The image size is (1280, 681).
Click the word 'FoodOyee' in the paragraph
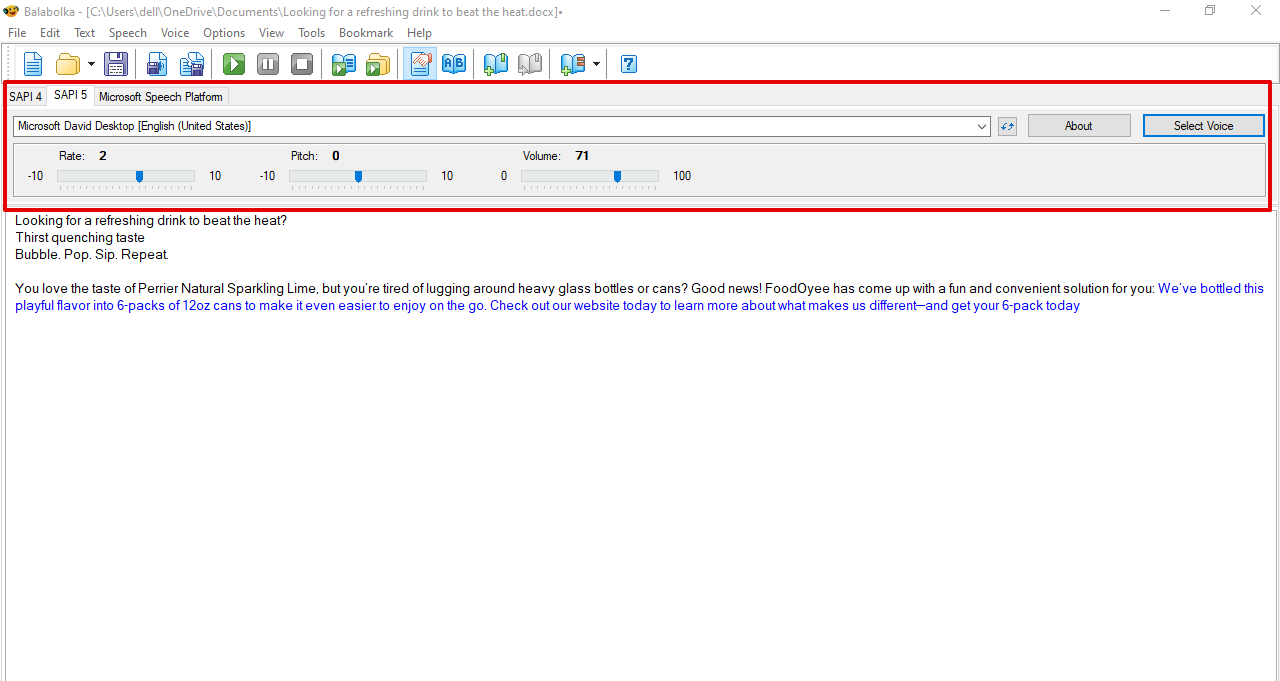click(x=794, y=289)
